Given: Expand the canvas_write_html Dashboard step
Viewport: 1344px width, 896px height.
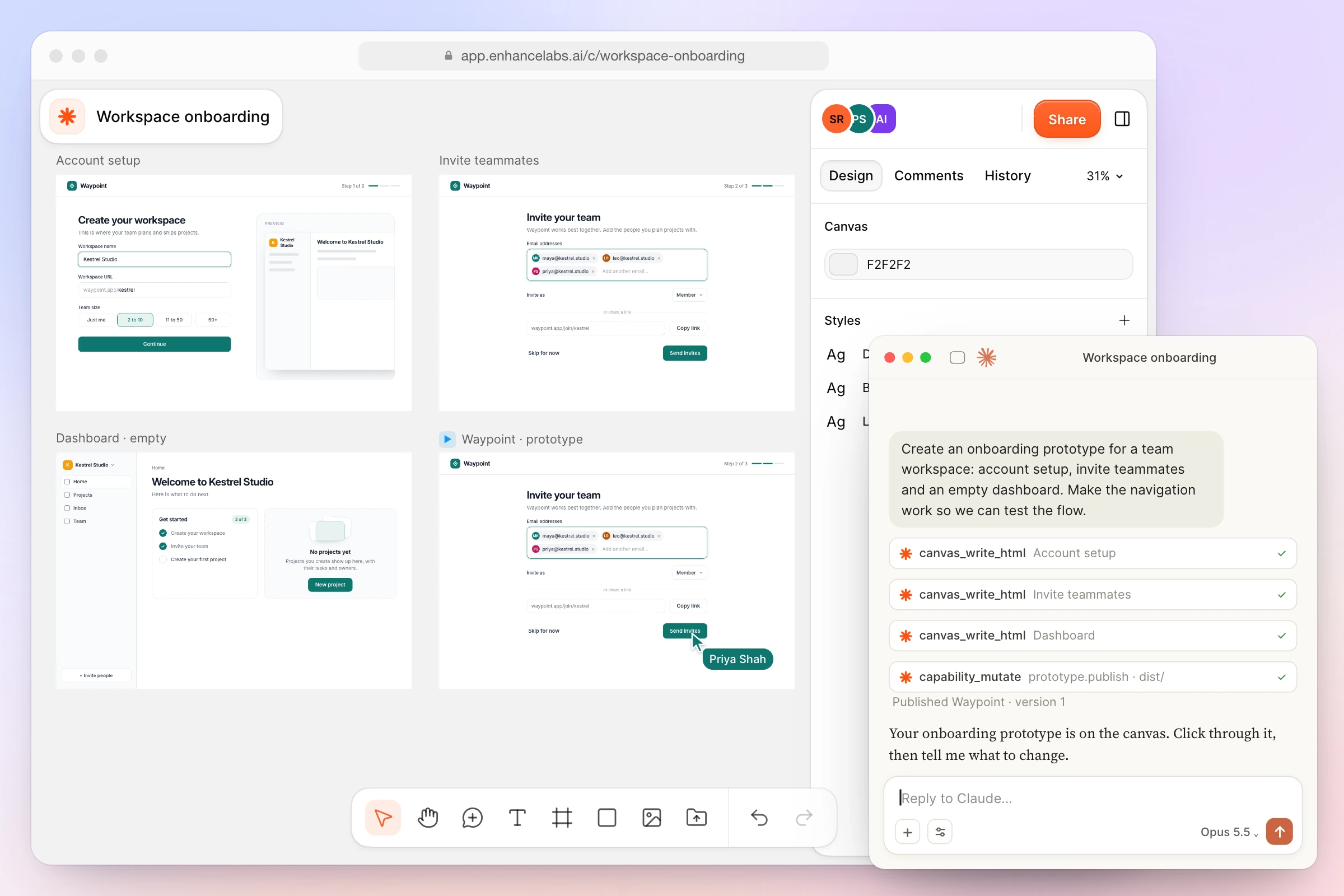Looking at the screenshot, I should click(x=1093, y=636).
